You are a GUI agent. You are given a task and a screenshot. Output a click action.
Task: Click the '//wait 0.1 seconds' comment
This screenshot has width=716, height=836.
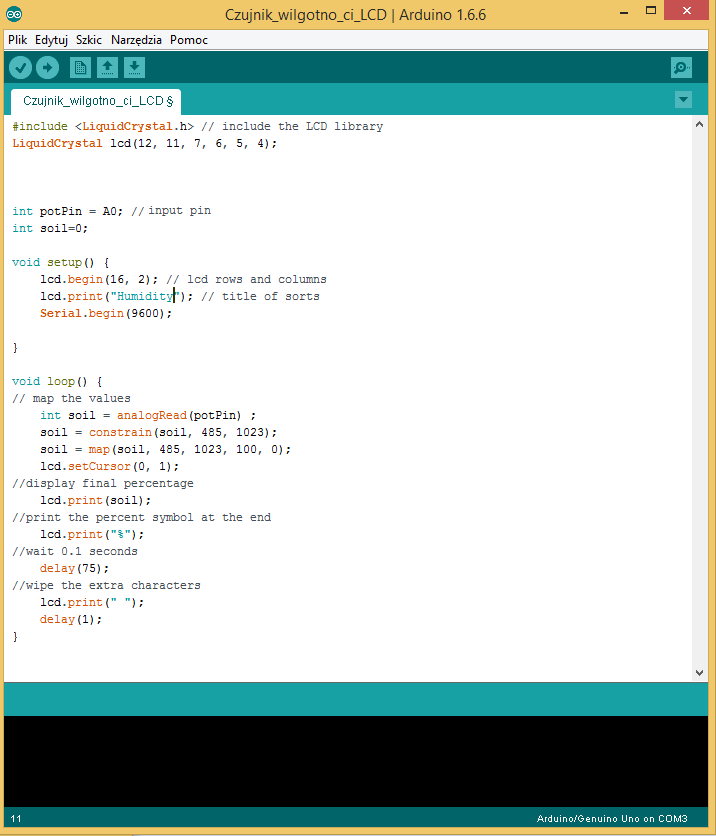pos(75,551)
